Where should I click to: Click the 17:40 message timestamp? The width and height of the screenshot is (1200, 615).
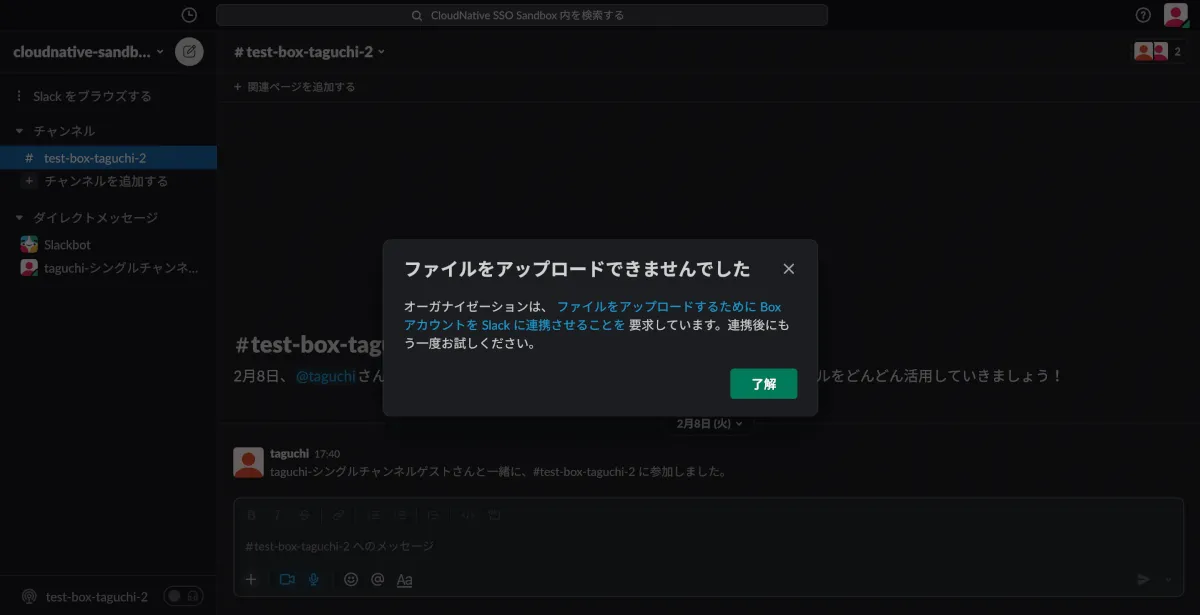(327, 454)
